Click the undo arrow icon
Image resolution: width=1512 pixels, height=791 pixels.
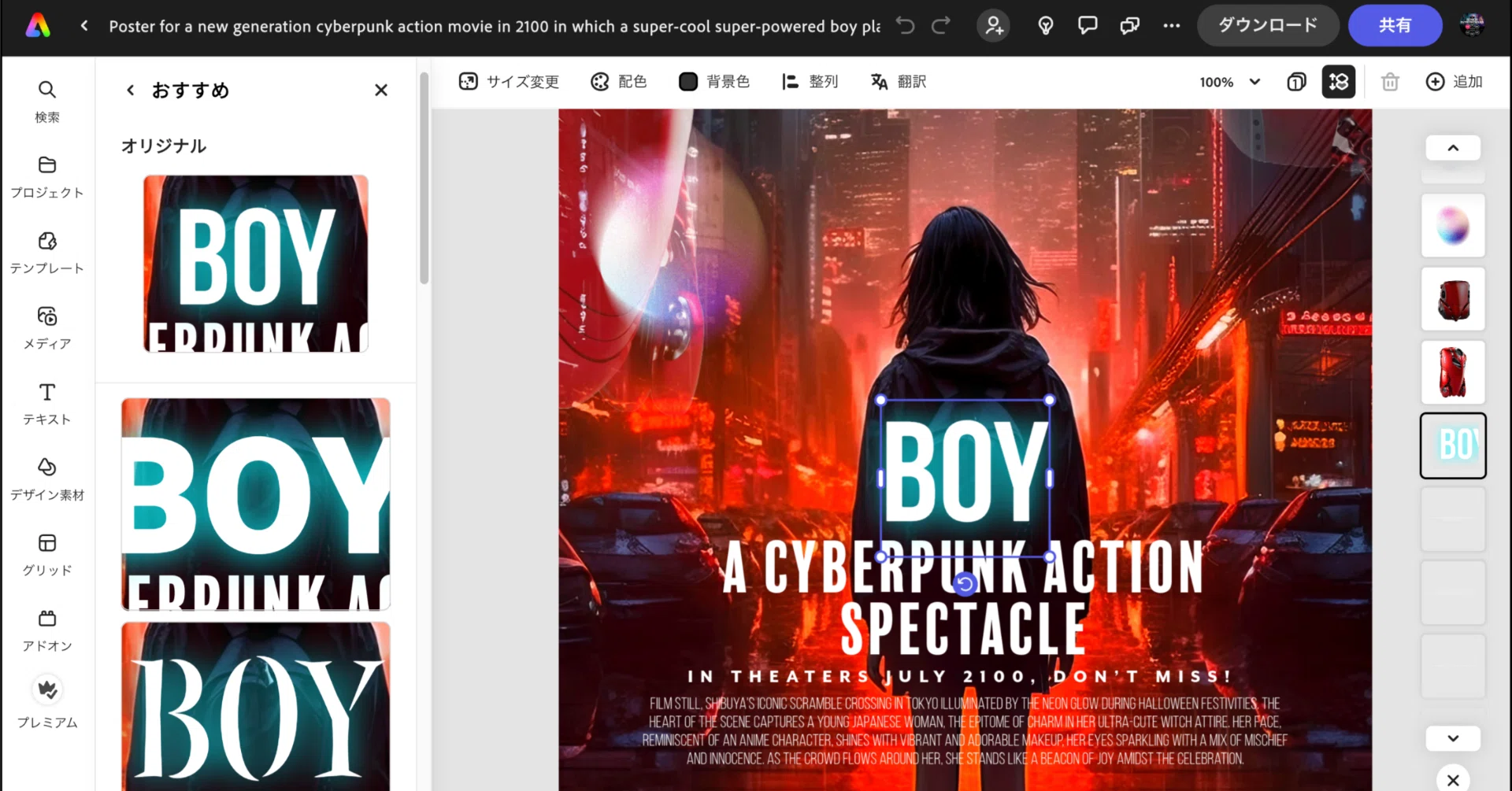click(906, 26)
